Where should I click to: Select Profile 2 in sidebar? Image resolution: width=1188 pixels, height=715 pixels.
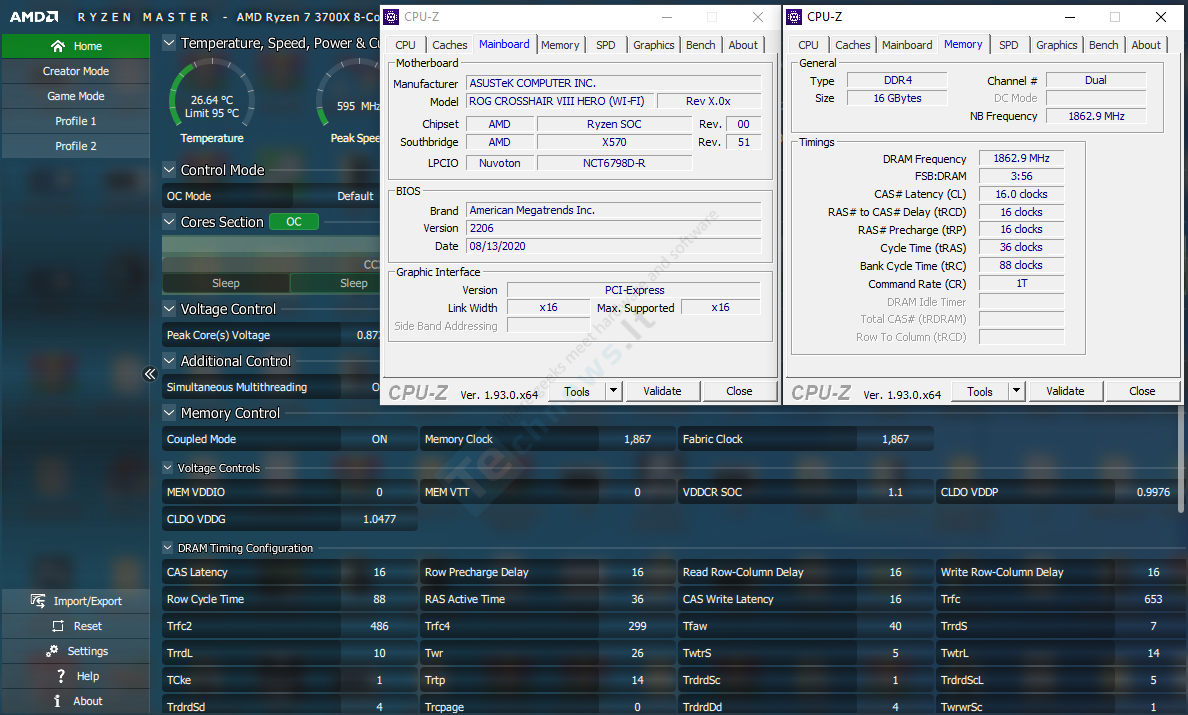(76, 146)
